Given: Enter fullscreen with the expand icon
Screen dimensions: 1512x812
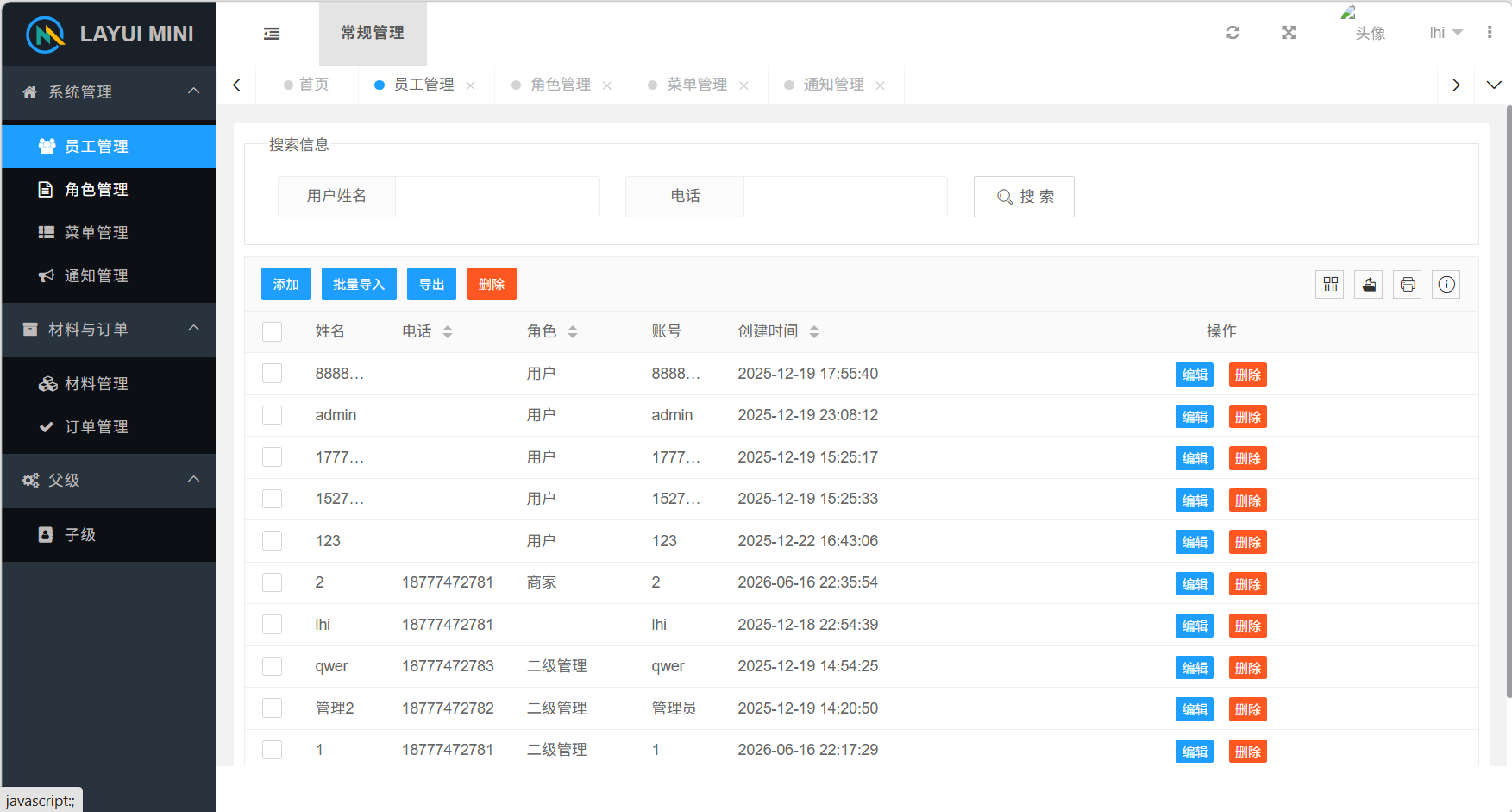Looking at the screenshot, I should [1289, 33].
